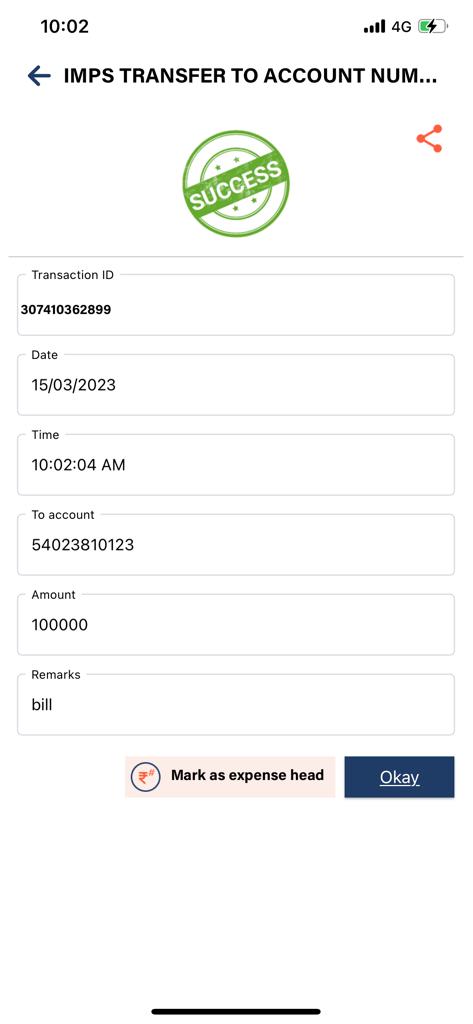Tap the home indicator bar at bottom
The width and height of the screenshot is (473, 1024).
(x=236, y=1012)
